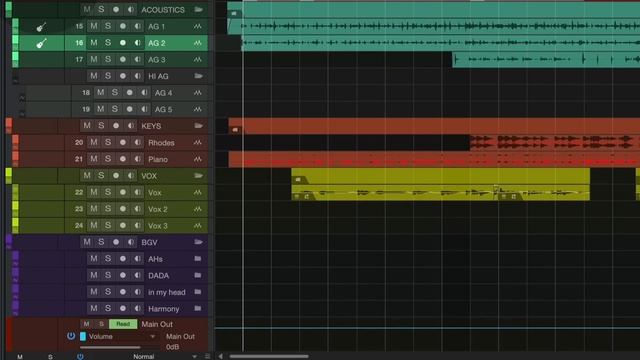Toggle monitor button on Rhodes track
The image size is (640, 360).
[x=138, y=142]
